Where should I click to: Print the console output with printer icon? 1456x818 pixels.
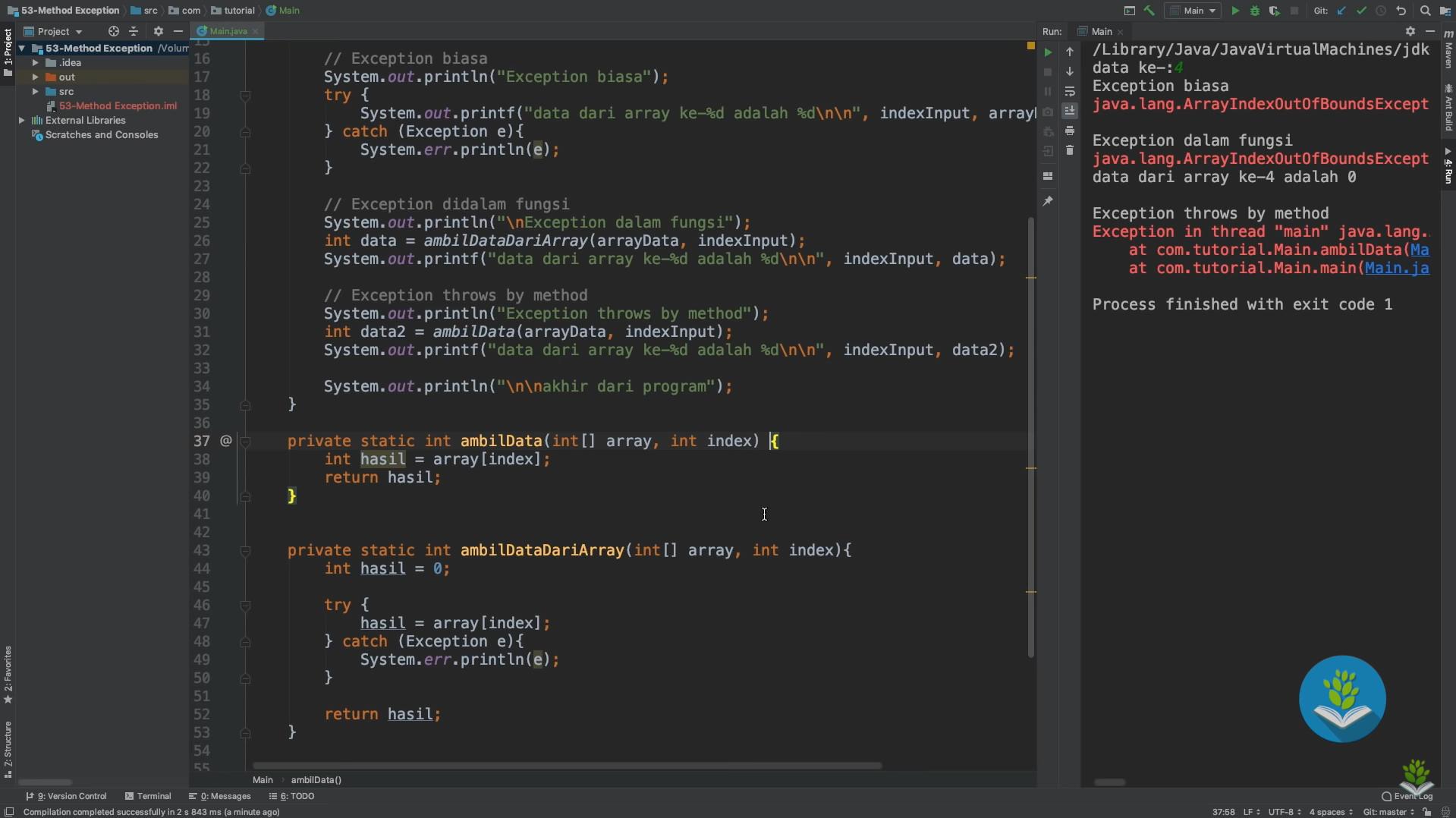1070,131
